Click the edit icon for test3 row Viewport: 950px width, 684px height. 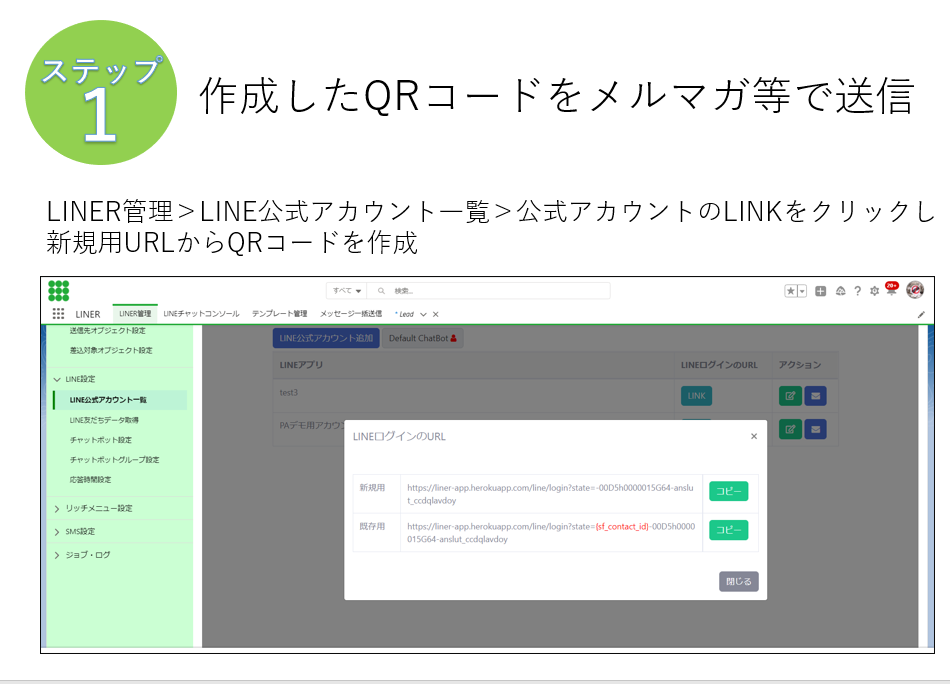(790, 396)
